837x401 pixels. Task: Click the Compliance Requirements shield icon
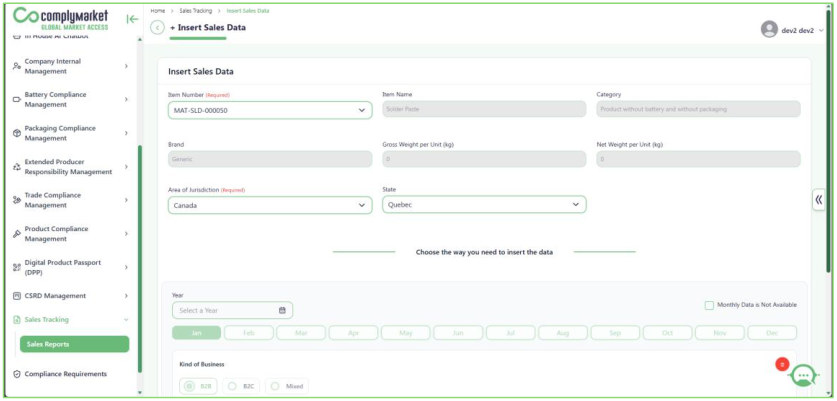[17, 374]
